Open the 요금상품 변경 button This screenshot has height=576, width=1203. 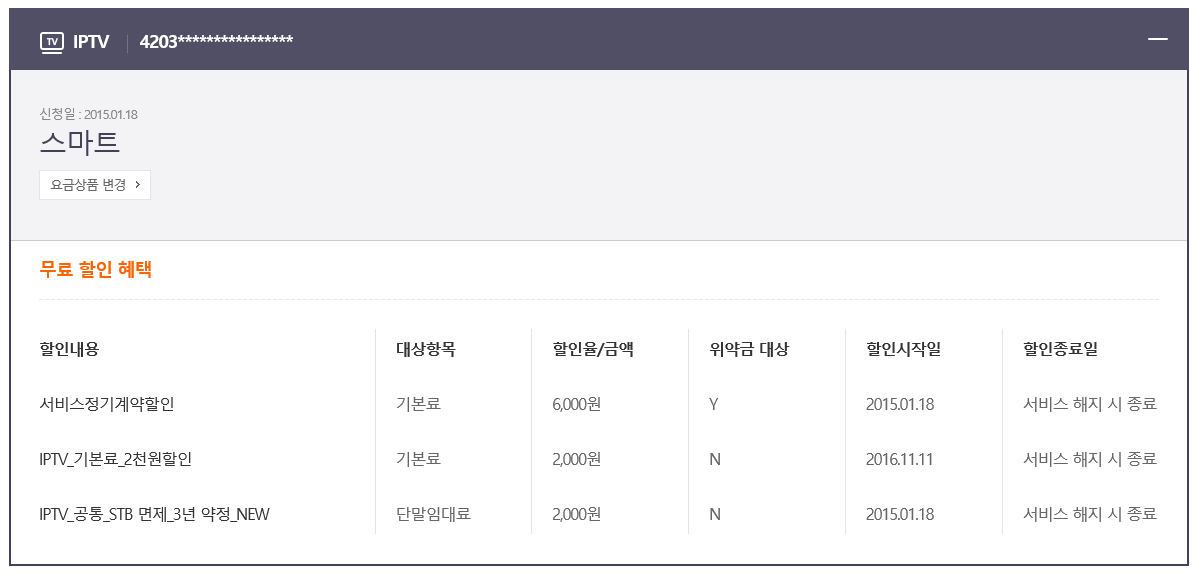[x=95, y=185]
